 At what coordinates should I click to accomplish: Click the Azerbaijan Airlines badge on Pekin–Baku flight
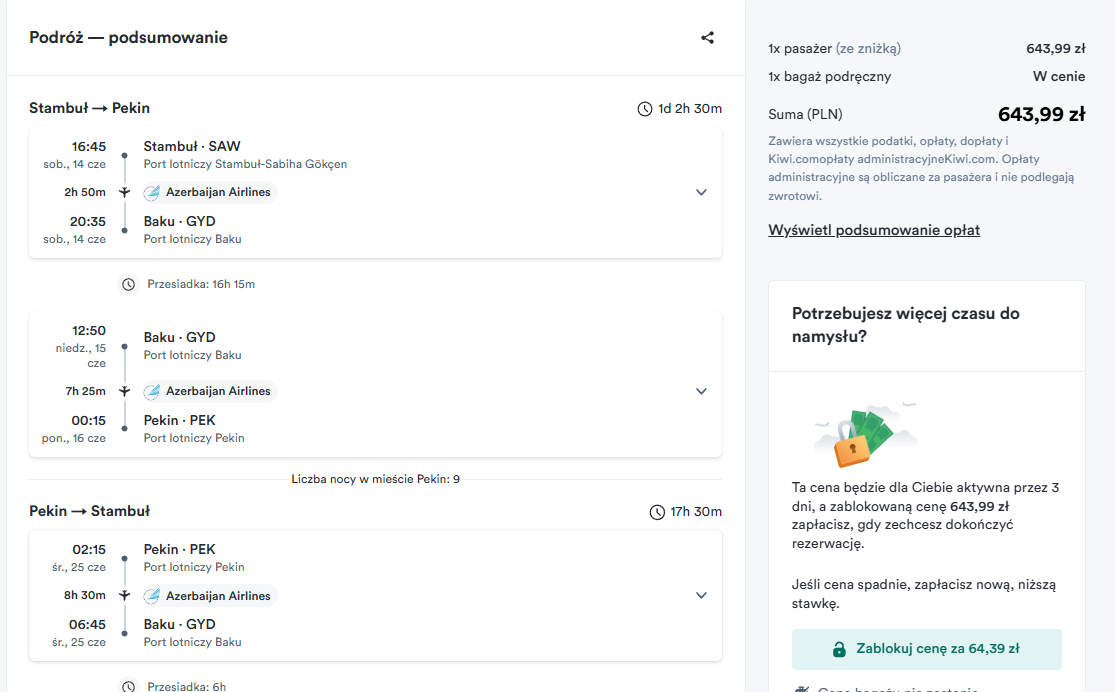210,596
